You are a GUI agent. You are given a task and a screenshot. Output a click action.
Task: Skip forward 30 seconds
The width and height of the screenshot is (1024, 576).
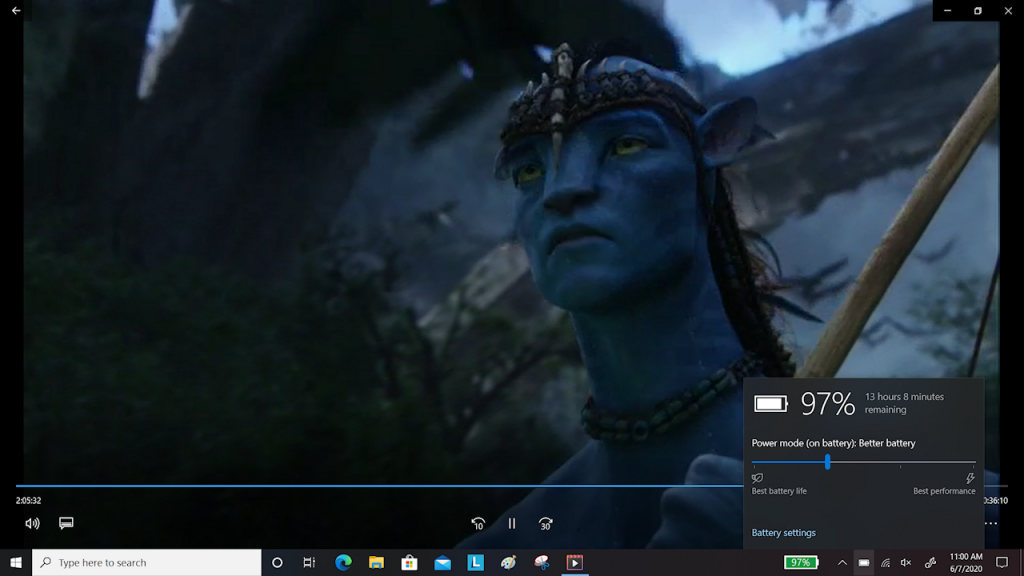pyautogui.click(x=545, y=524)
